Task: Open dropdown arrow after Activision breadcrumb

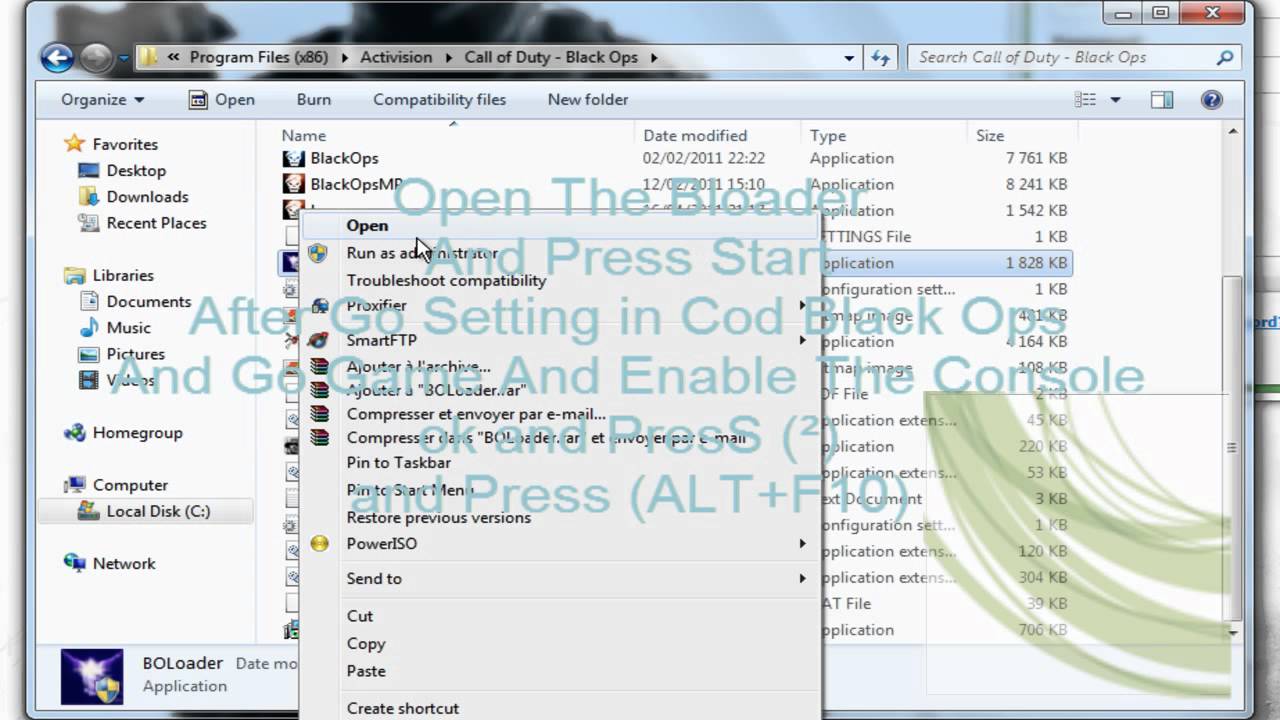Action: tap(448, 57)
